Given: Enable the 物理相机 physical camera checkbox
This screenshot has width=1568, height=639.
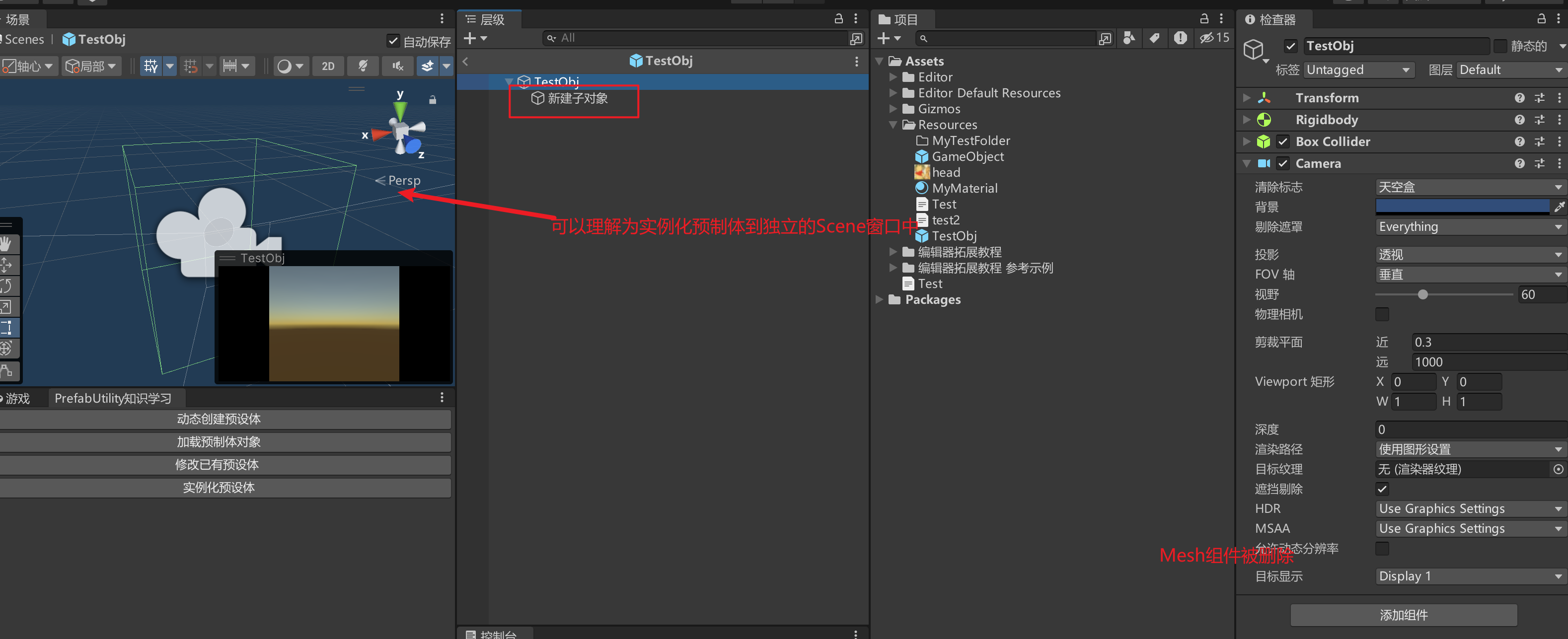Looking at the screenshot, I should point(1382,314).
